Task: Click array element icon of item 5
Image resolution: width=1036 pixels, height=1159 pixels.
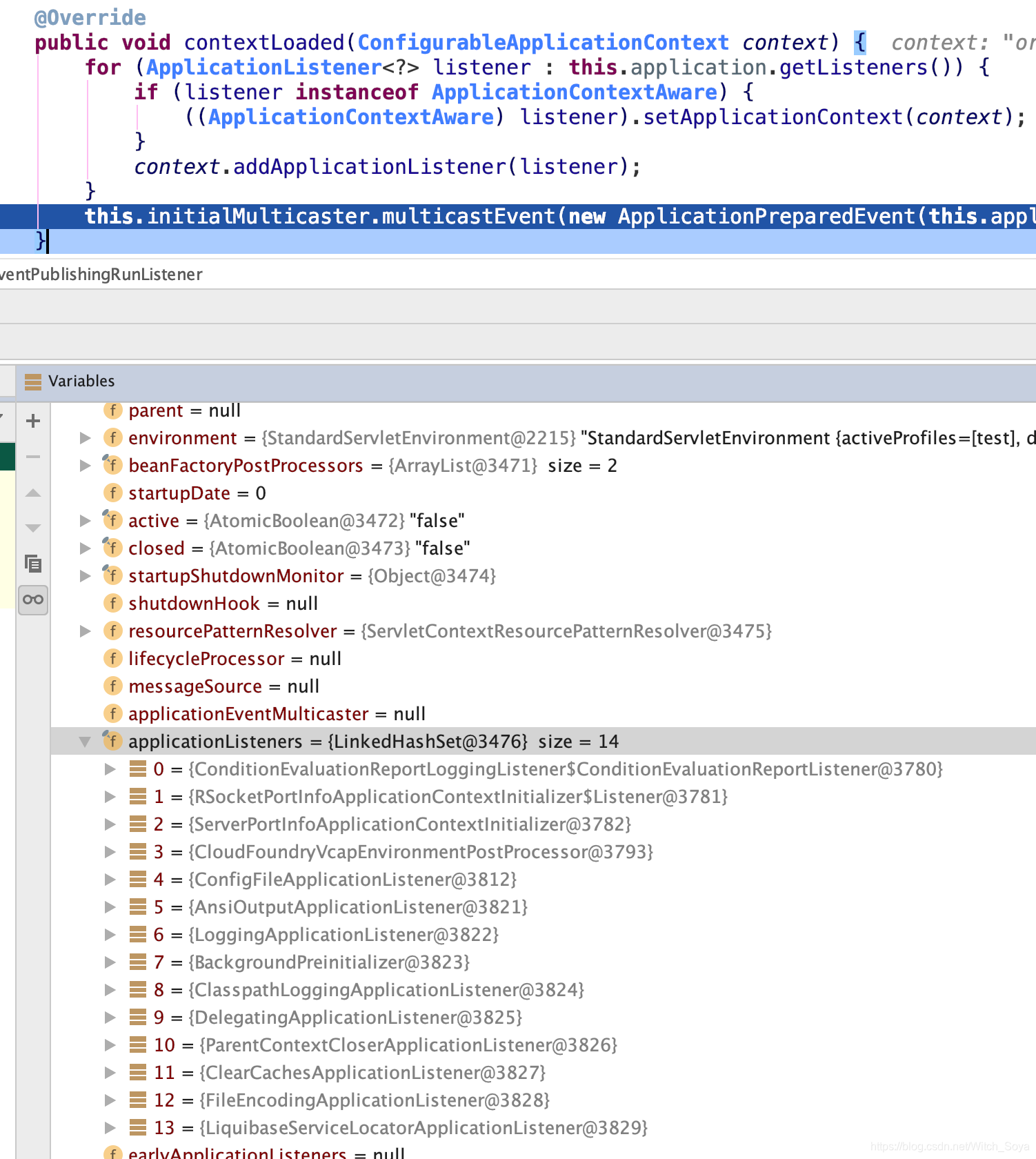Action: pos(138,907)
